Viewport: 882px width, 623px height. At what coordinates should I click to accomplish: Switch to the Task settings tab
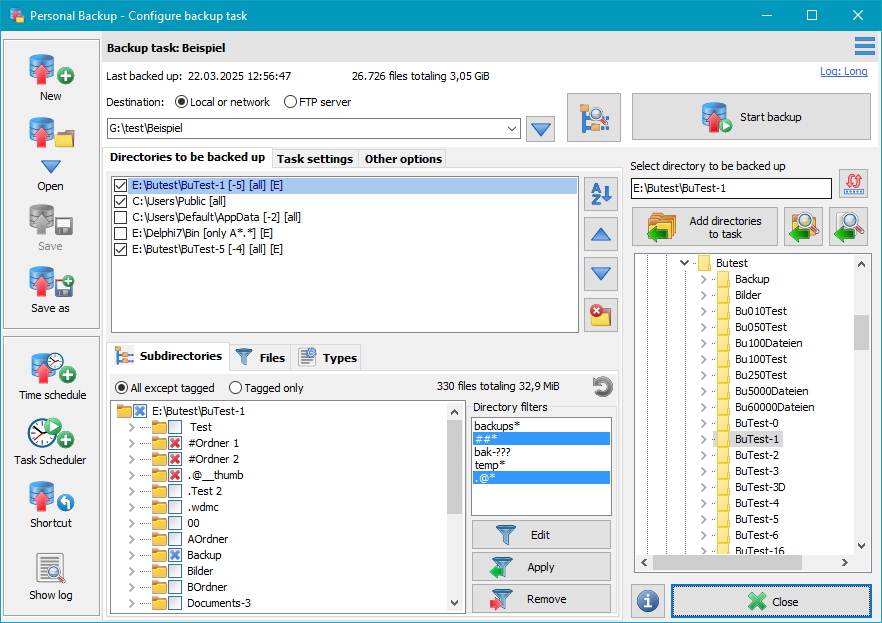coord(314,159)
